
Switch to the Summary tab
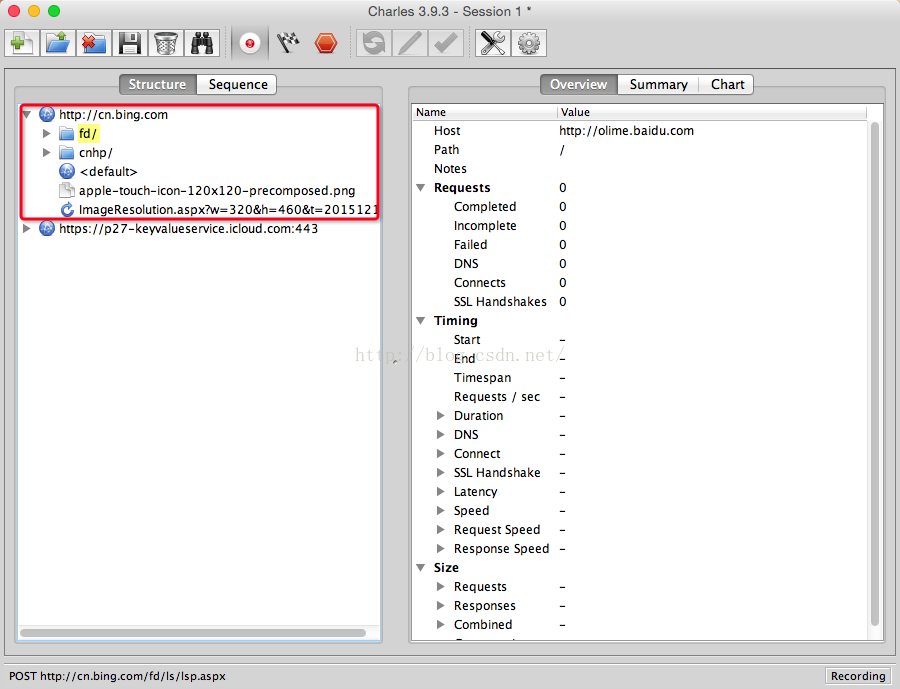[658, 84]
